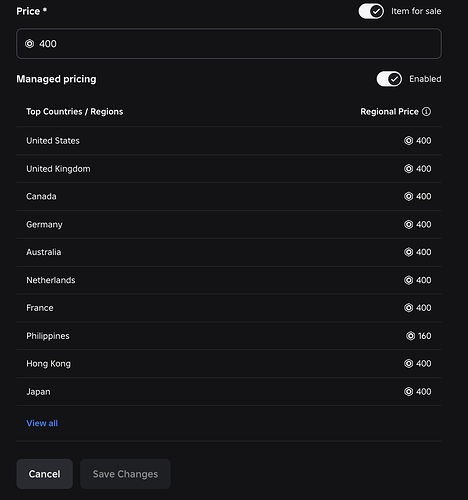Focus the Price input field
This screenshot has width=468, height=500.
(229, 44)
